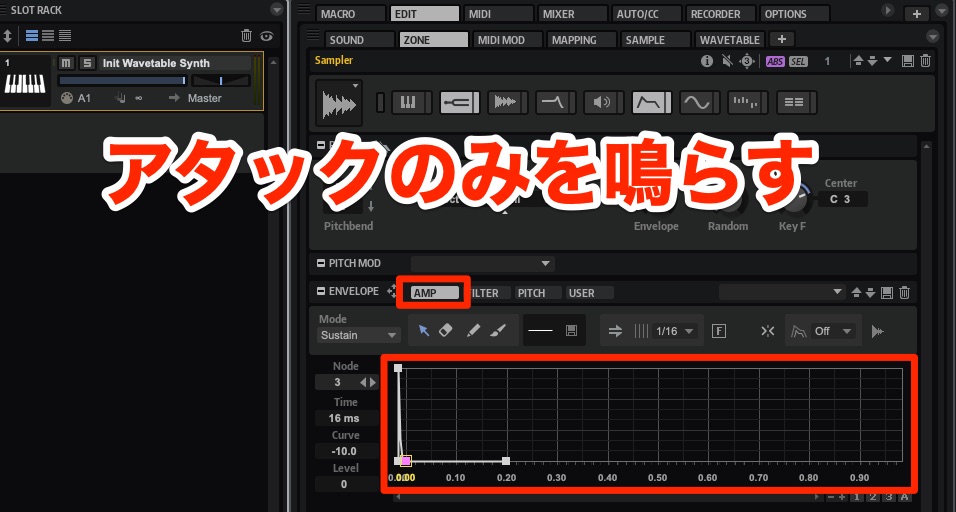Collapse the ENVELOPE section
Viewport: 956px width, 512px height.
click(321, 291)
